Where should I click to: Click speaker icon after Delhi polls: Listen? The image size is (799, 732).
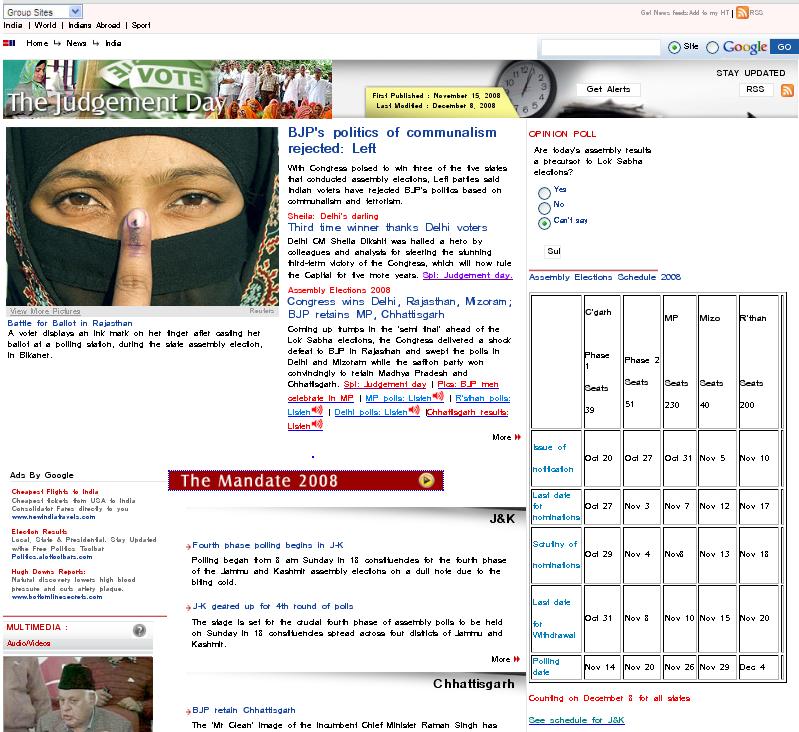point(414,411)
